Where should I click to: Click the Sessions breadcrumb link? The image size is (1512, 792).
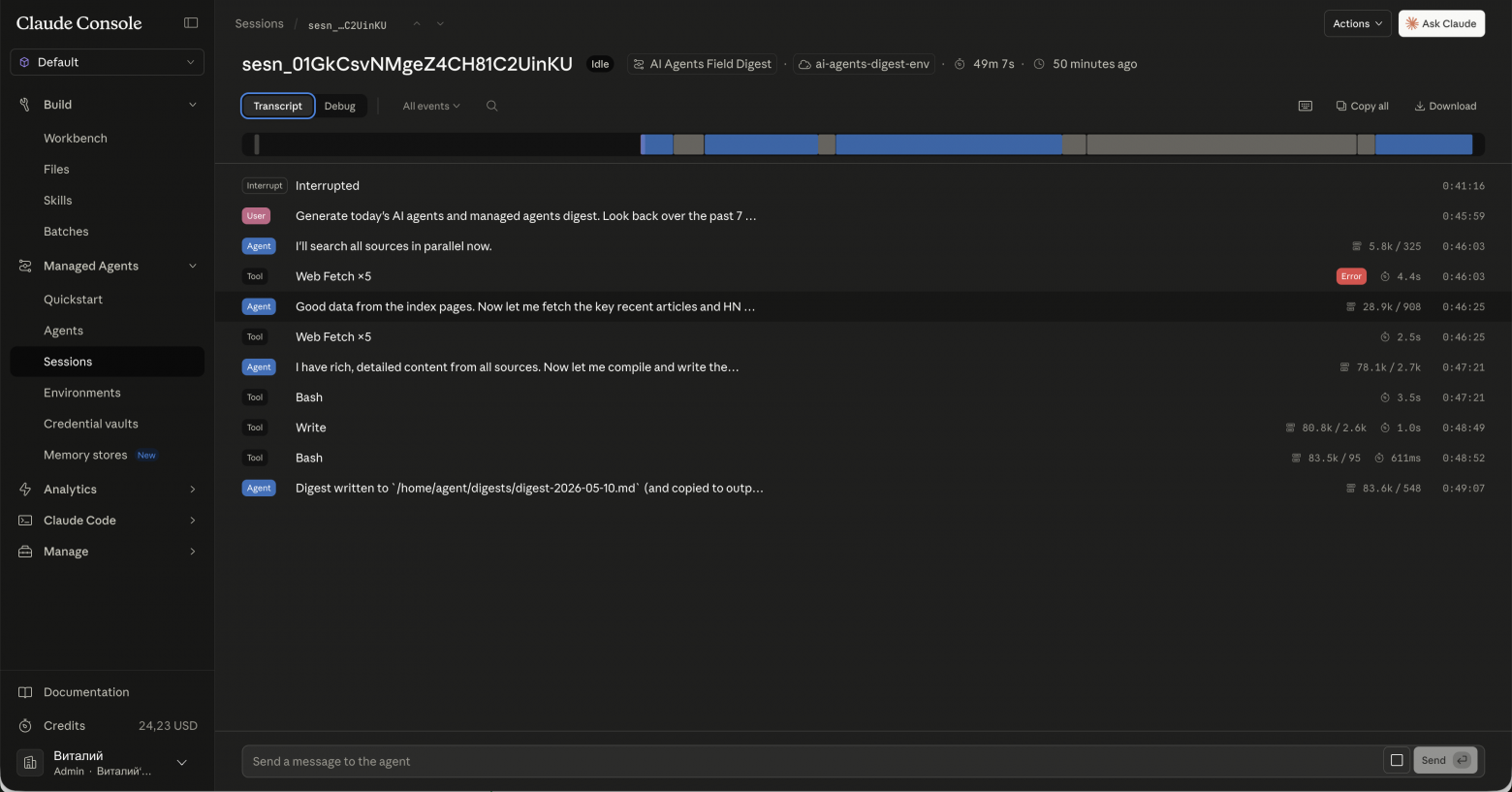click(x=259, y=24)
